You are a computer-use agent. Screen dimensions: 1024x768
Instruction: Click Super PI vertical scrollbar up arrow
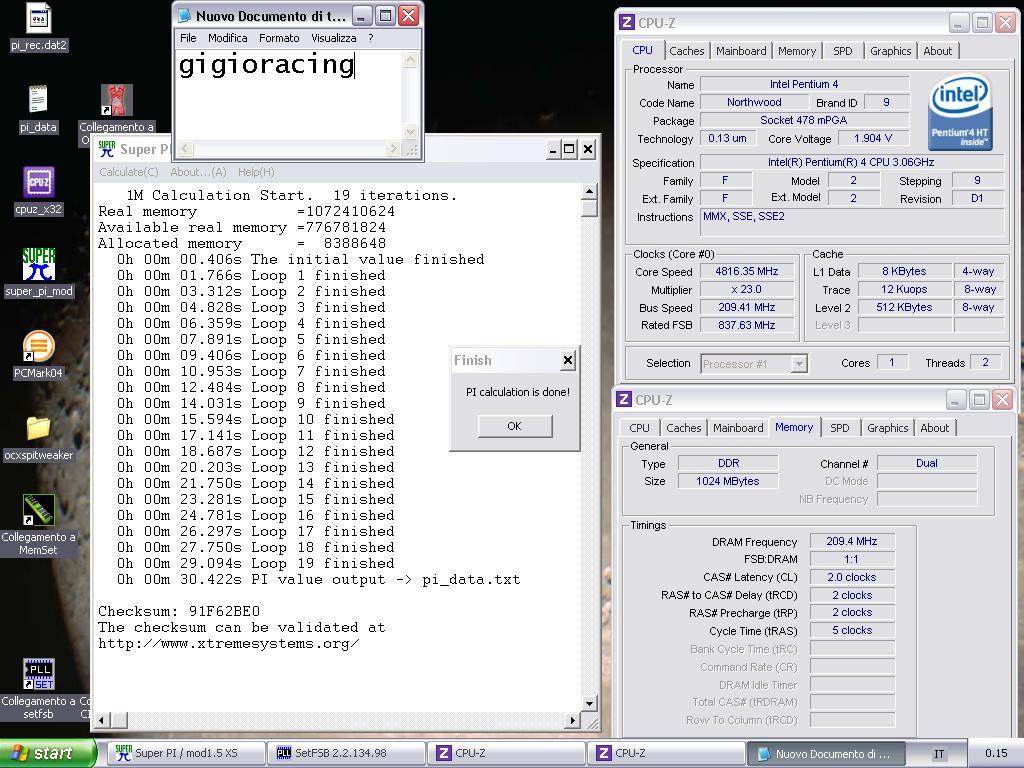click(x=590, y=191)
